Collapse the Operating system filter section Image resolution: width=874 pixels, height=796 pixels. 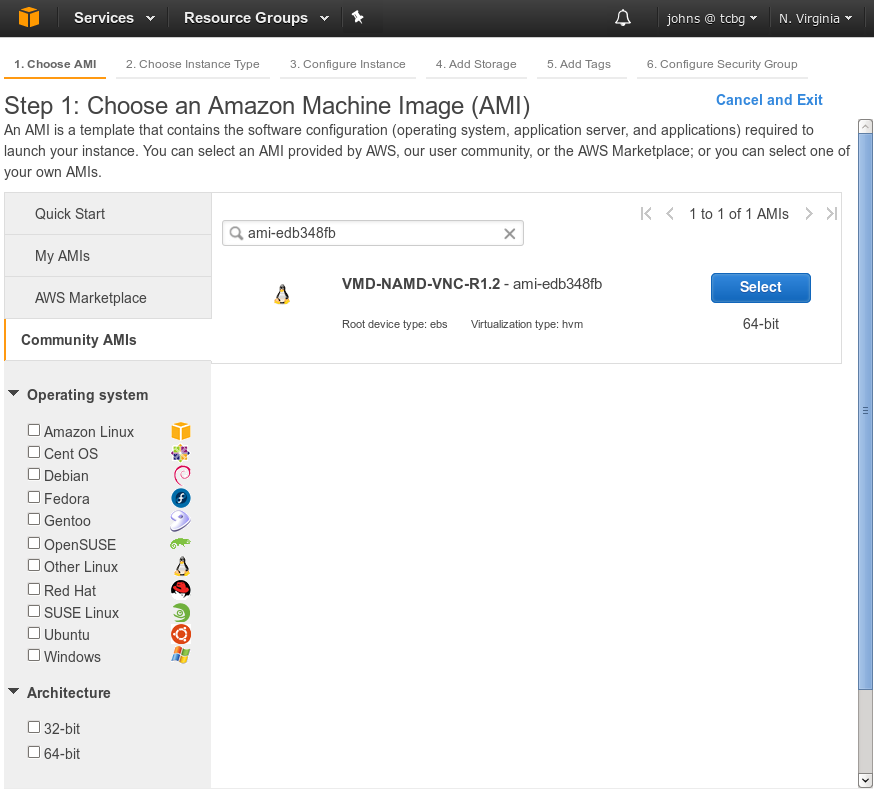click(14, 394)
